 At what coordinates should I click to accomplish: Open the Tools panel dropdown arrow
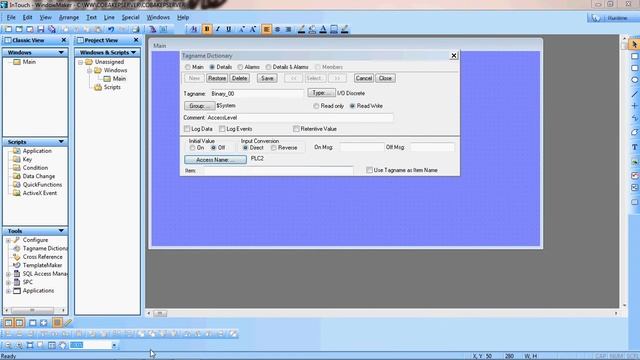[x=61, y=231]
